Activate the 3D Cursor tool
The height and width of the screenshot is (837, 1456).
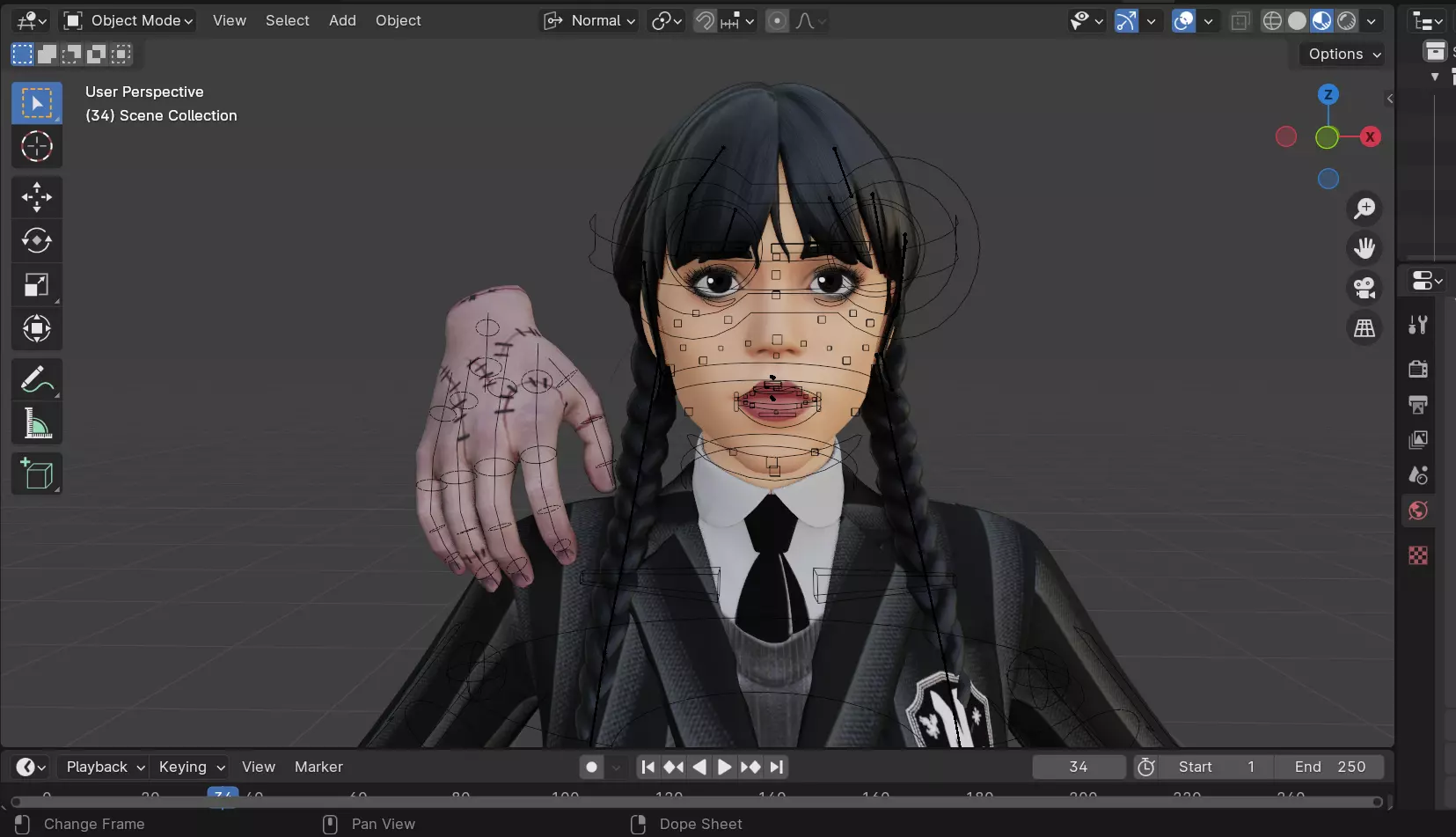pyautogui.click(x=37, y=146)
